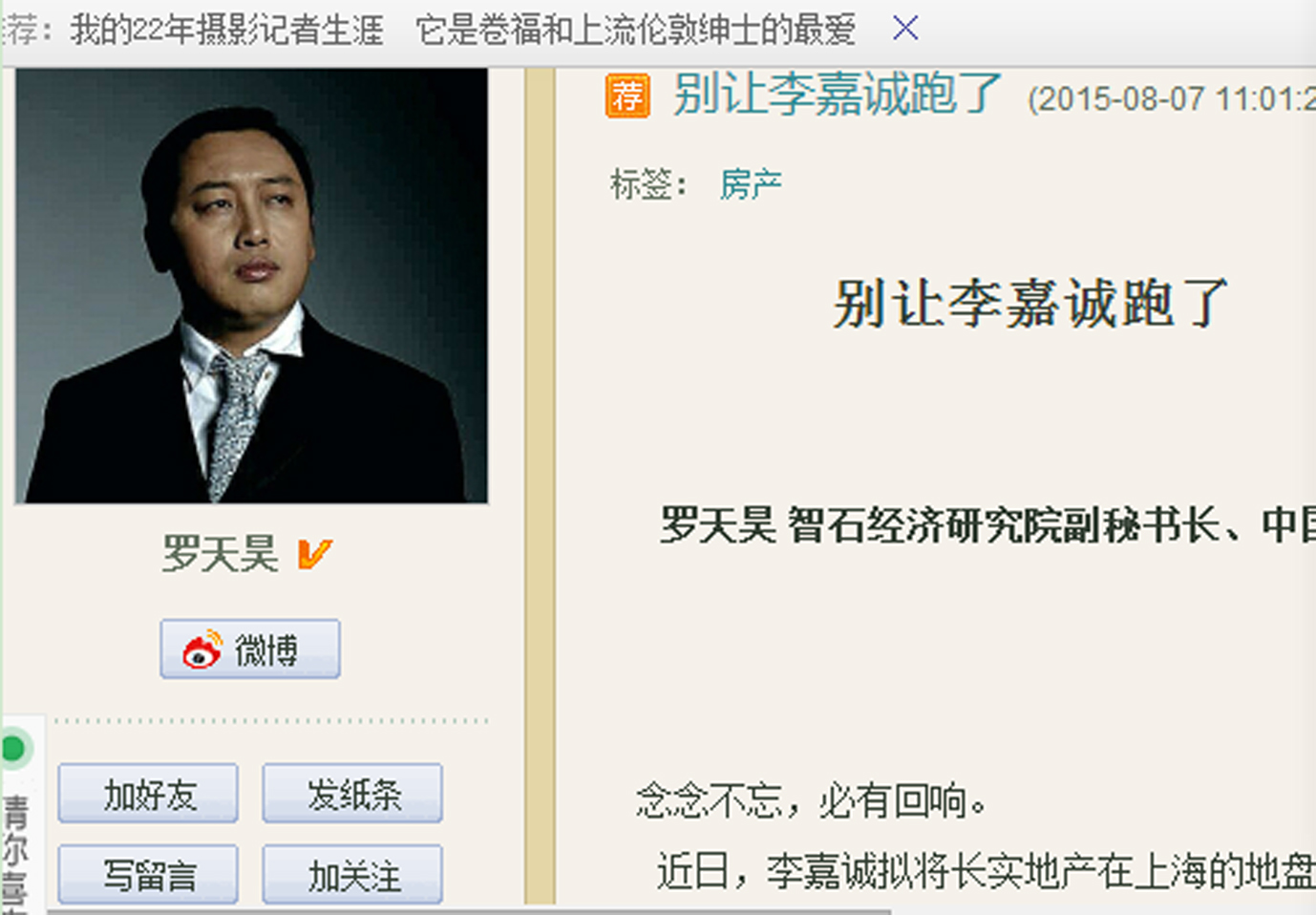
Task: Click the orange V verified badge
Action: [x=314, y=554]
